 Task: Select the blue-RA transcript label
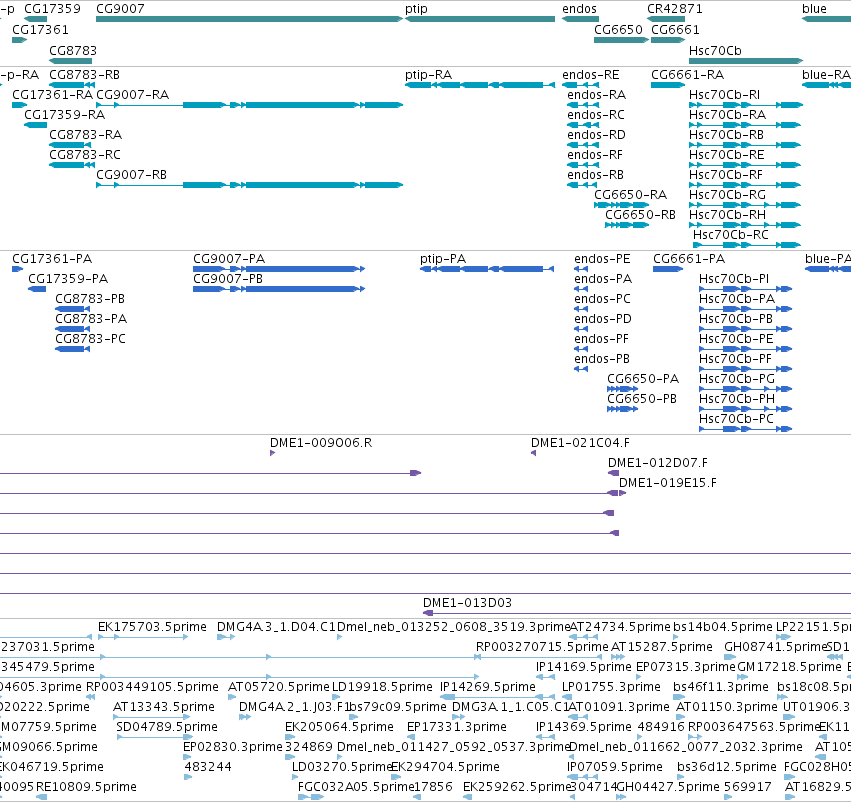826,74
